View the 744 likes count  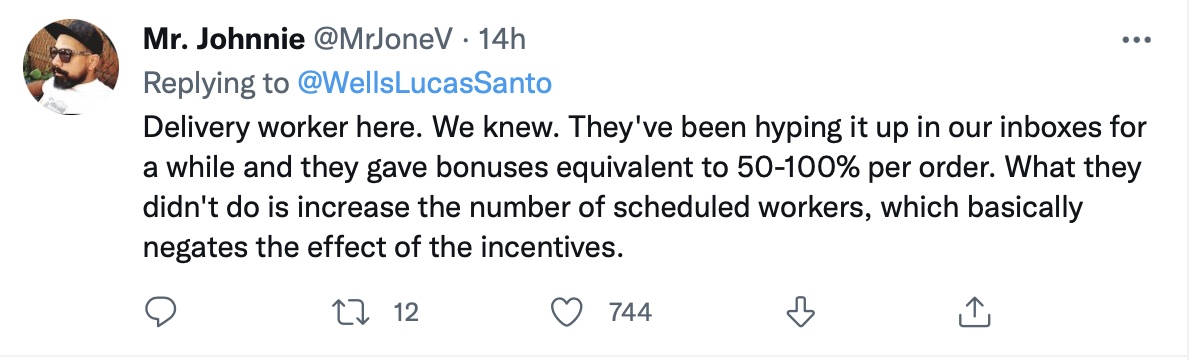(630, 311)
